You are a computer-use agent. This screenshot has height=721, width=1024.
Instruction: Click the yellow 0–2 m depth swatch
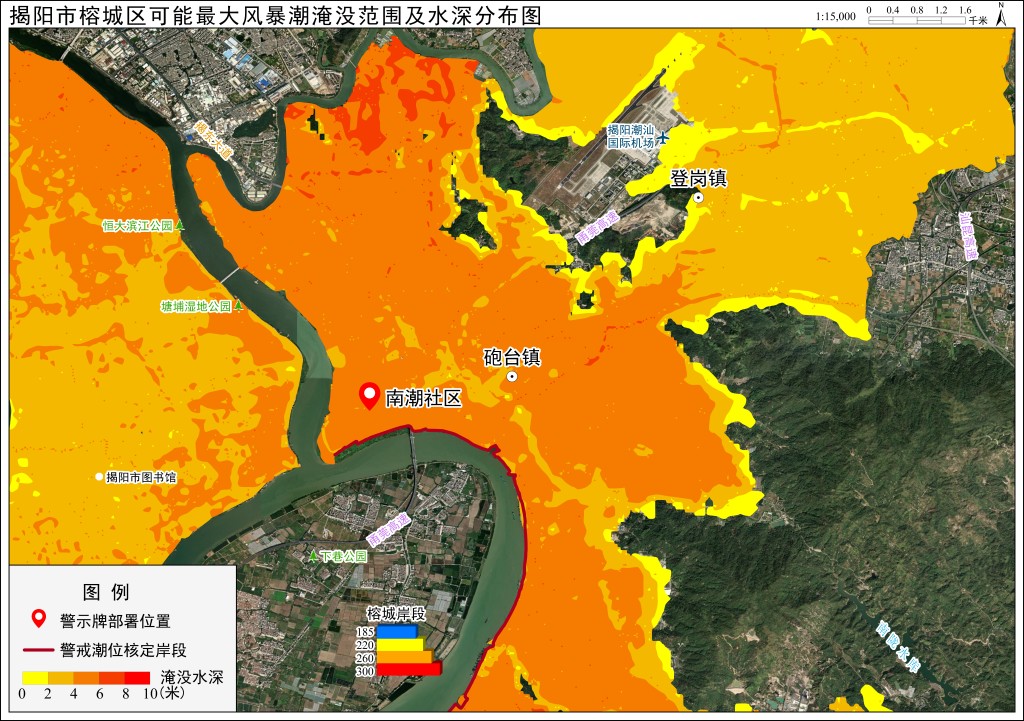(35, 678)
